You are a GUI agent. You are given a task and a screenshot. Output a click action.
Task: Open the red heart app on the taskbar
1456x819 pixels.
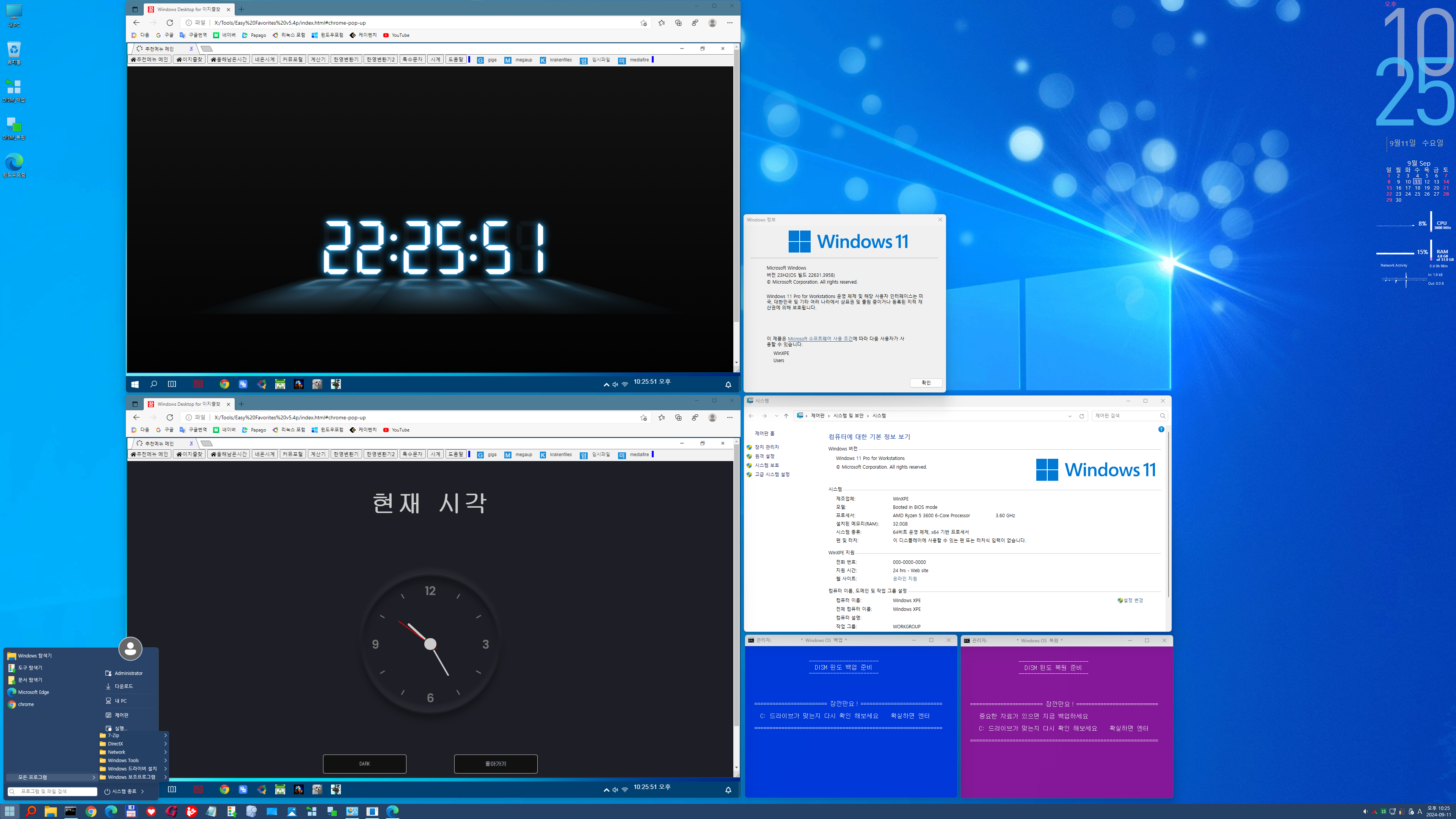[x=151, y=811]
